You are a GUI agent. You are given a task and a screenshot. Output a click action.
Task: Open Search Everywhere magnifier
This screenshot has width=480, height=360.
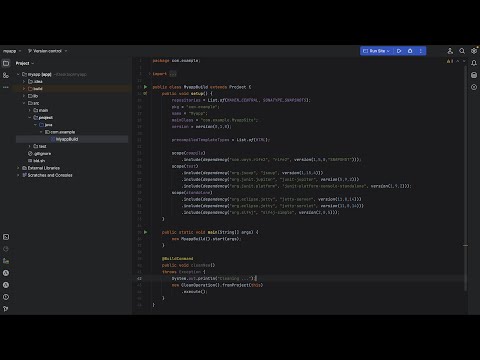tap(462, 51)
